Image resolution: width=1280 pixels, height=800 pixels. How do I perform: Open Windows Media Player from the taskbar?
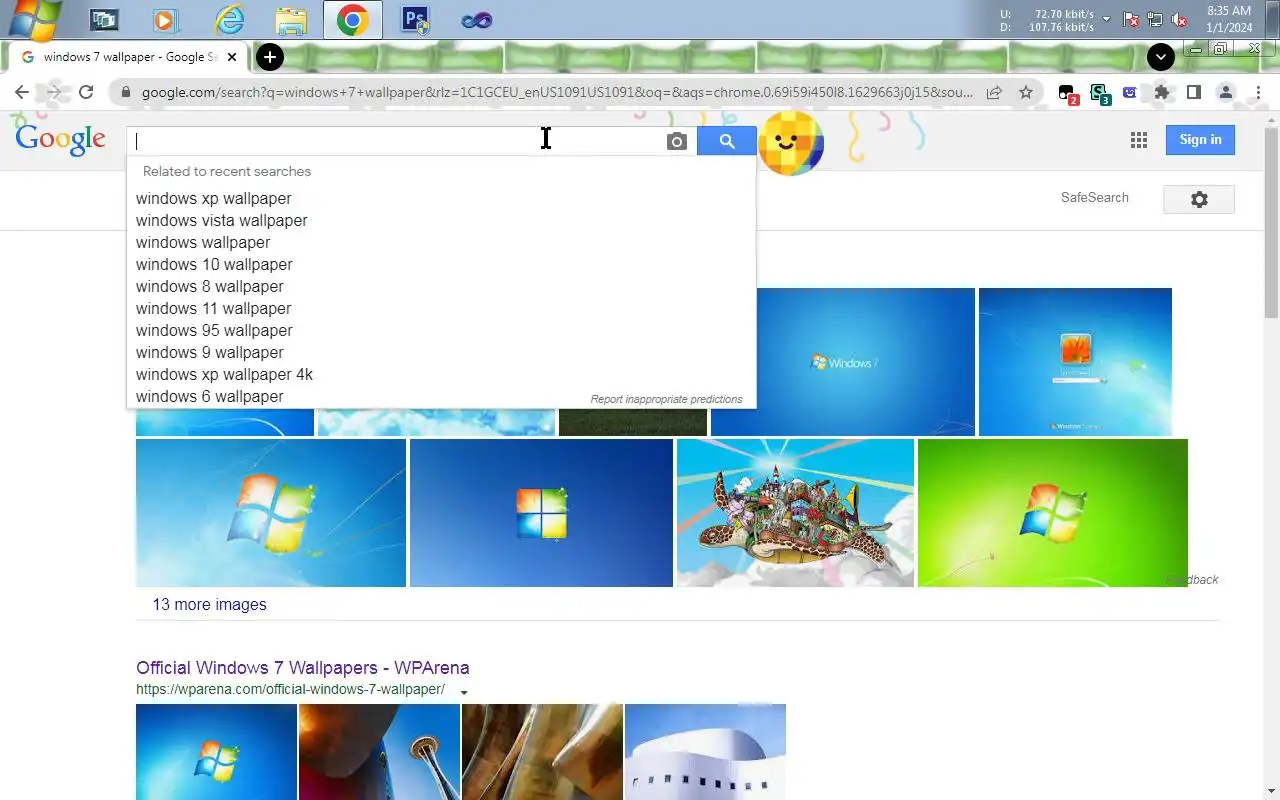coord(165,19)
